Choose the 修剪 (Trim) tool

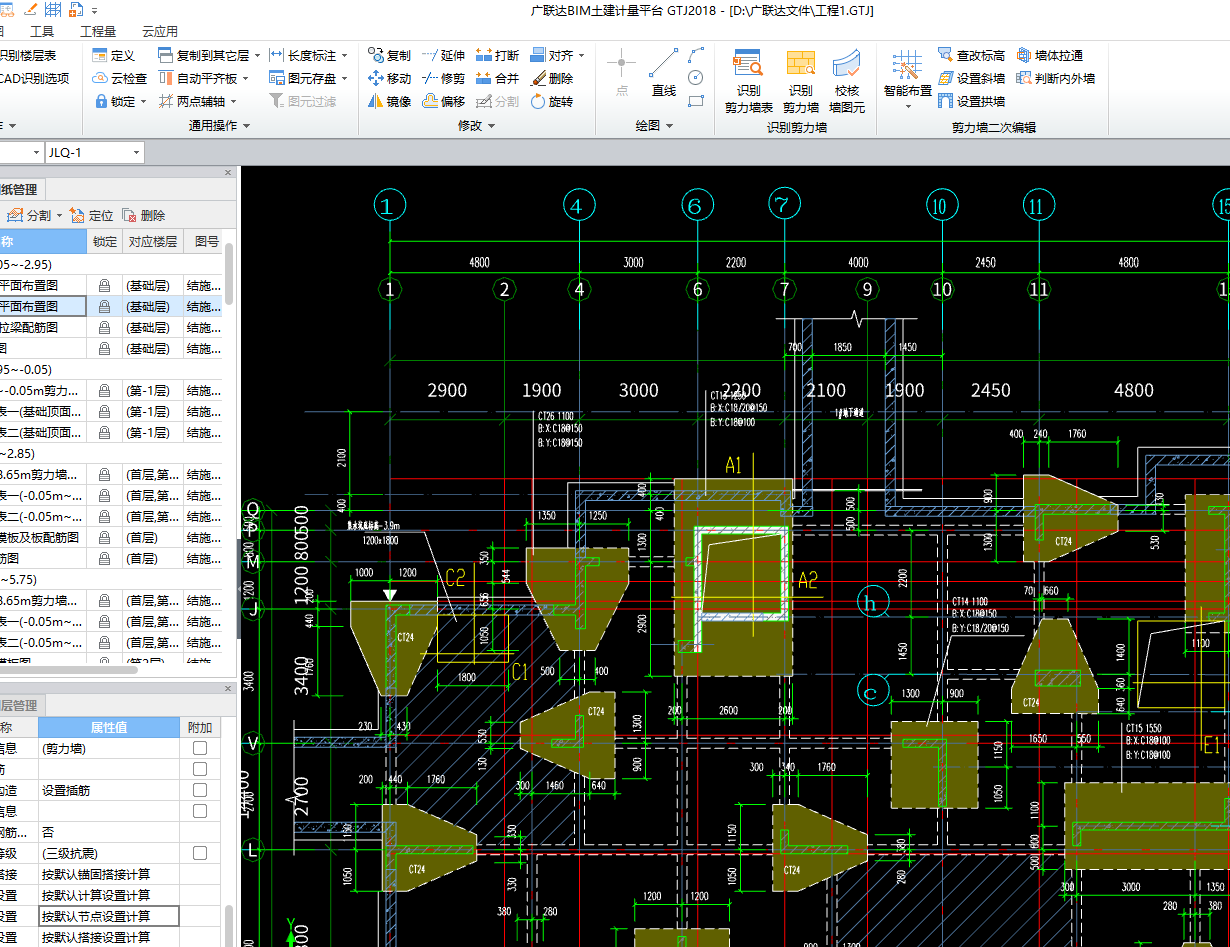pos(443,78)
